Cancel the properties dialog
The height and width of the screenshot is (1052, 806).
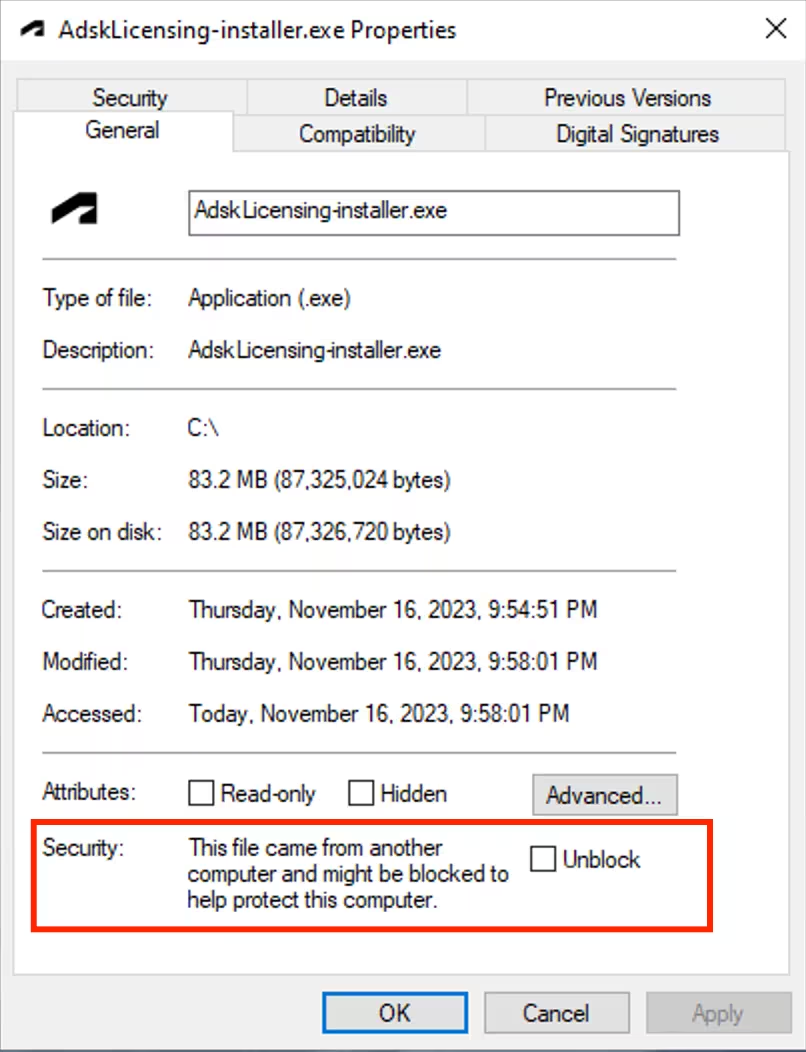click(556, 1013)
